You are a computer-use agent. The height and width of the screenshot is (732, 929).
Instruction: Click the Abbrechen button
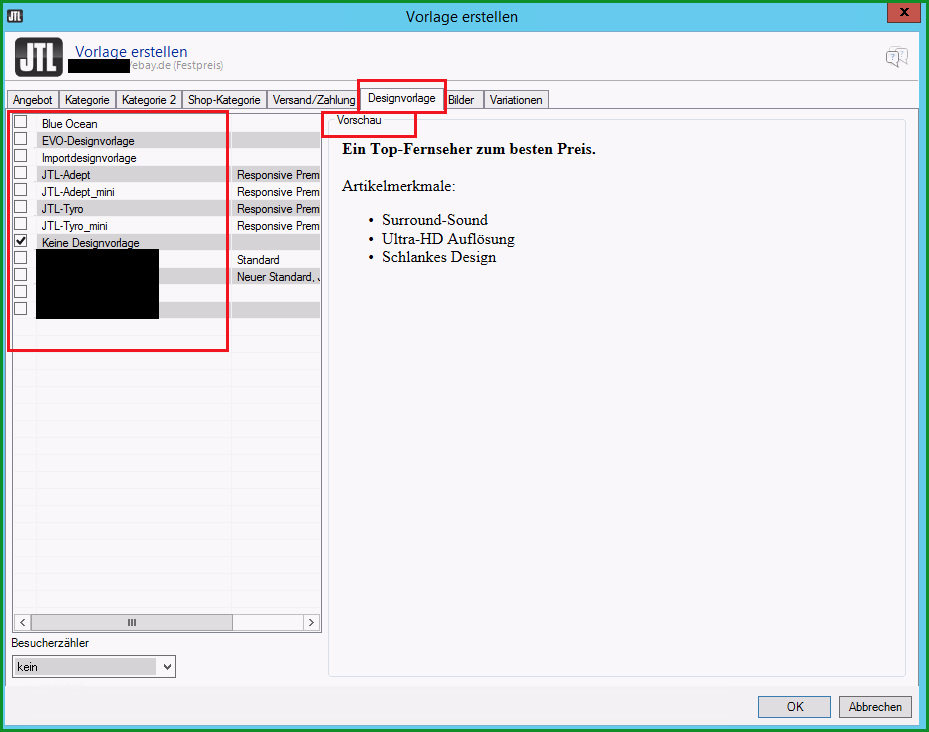point(875,707)
